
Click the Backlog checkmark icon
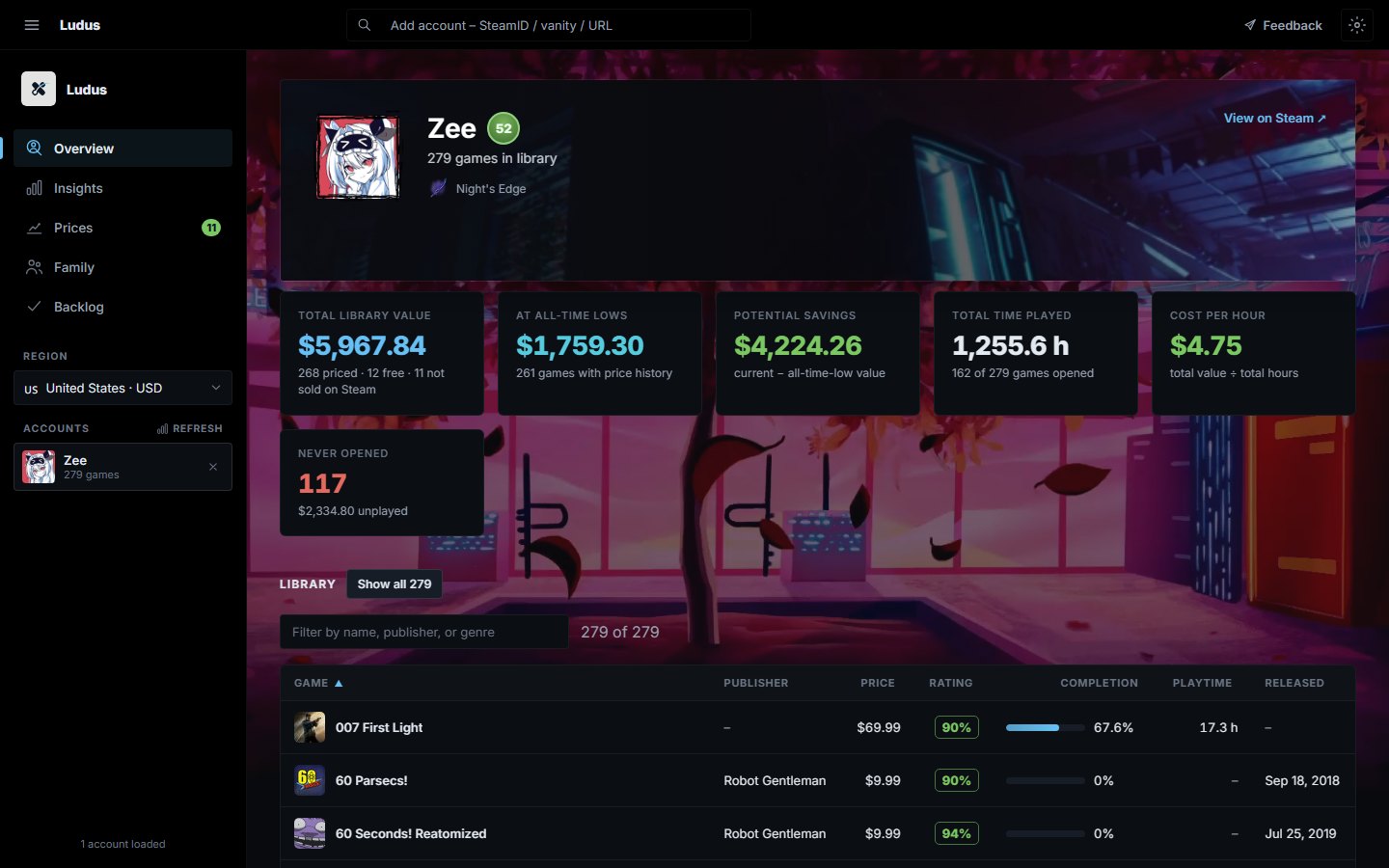tap(34, 307)
